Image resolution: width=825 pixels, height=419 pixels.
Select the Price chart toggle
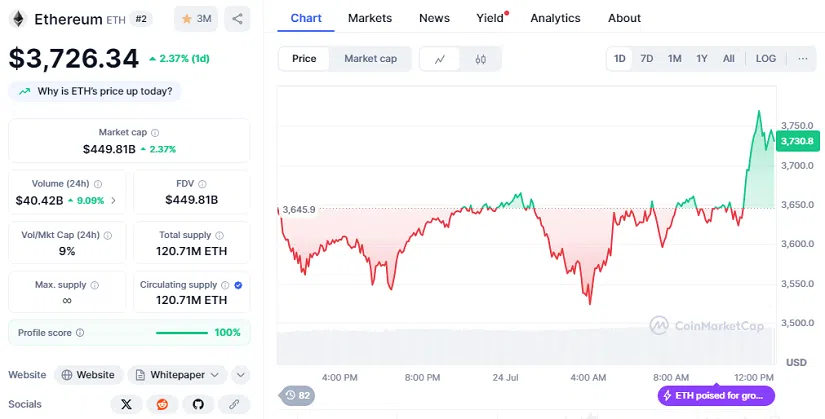click(304, 59)
